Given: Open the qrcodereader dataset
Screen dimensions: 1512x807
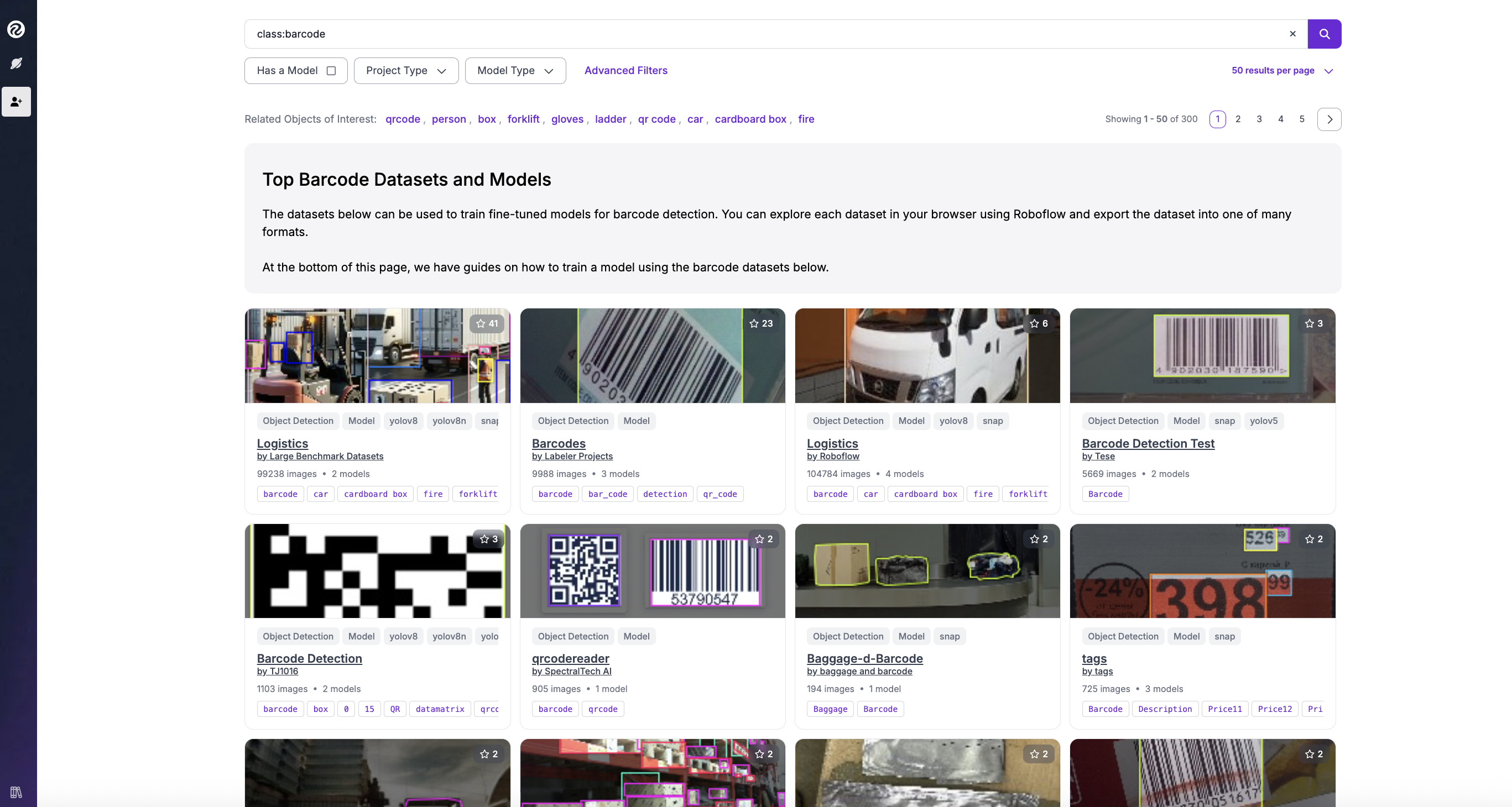Looking at the screenshot, I should (x=570, y=659).
